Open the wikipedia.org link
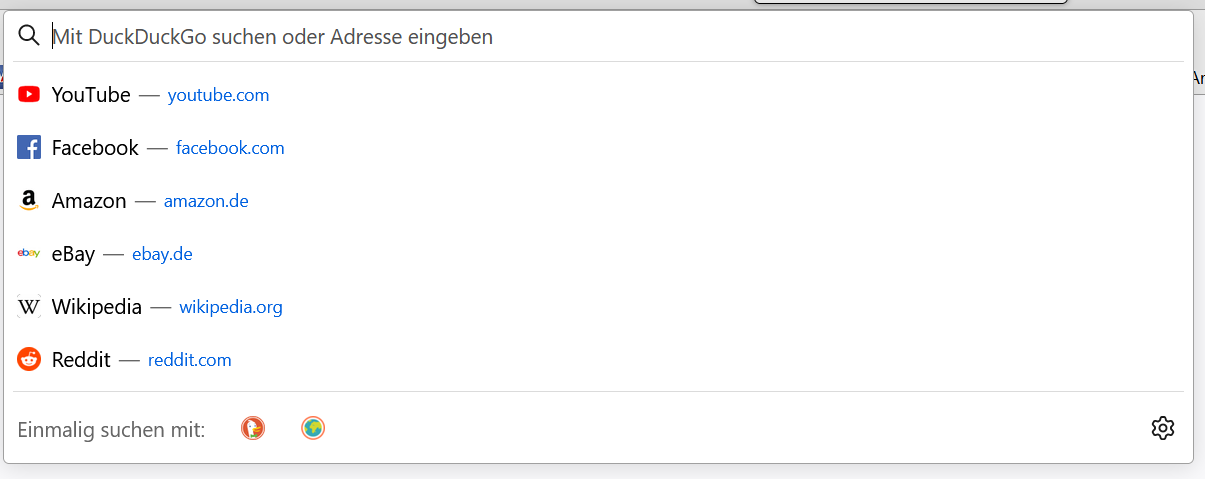 click(x=231, y=307)
